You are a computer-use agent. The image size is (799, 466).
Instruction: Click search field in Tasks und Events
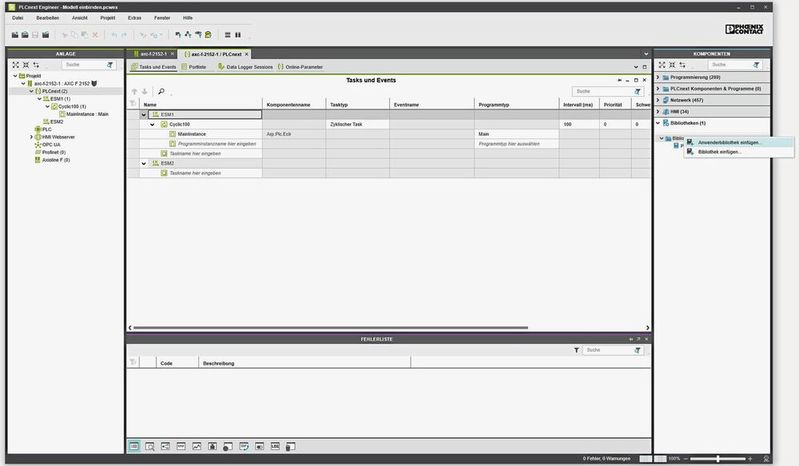pos(601,91)
